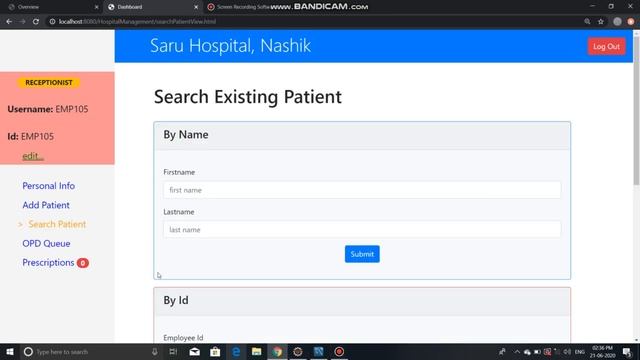The height and width of the screenshot is (360, 640).
Task: Open the browser zoom magnifier icon
Action: [x=587, y=22]
